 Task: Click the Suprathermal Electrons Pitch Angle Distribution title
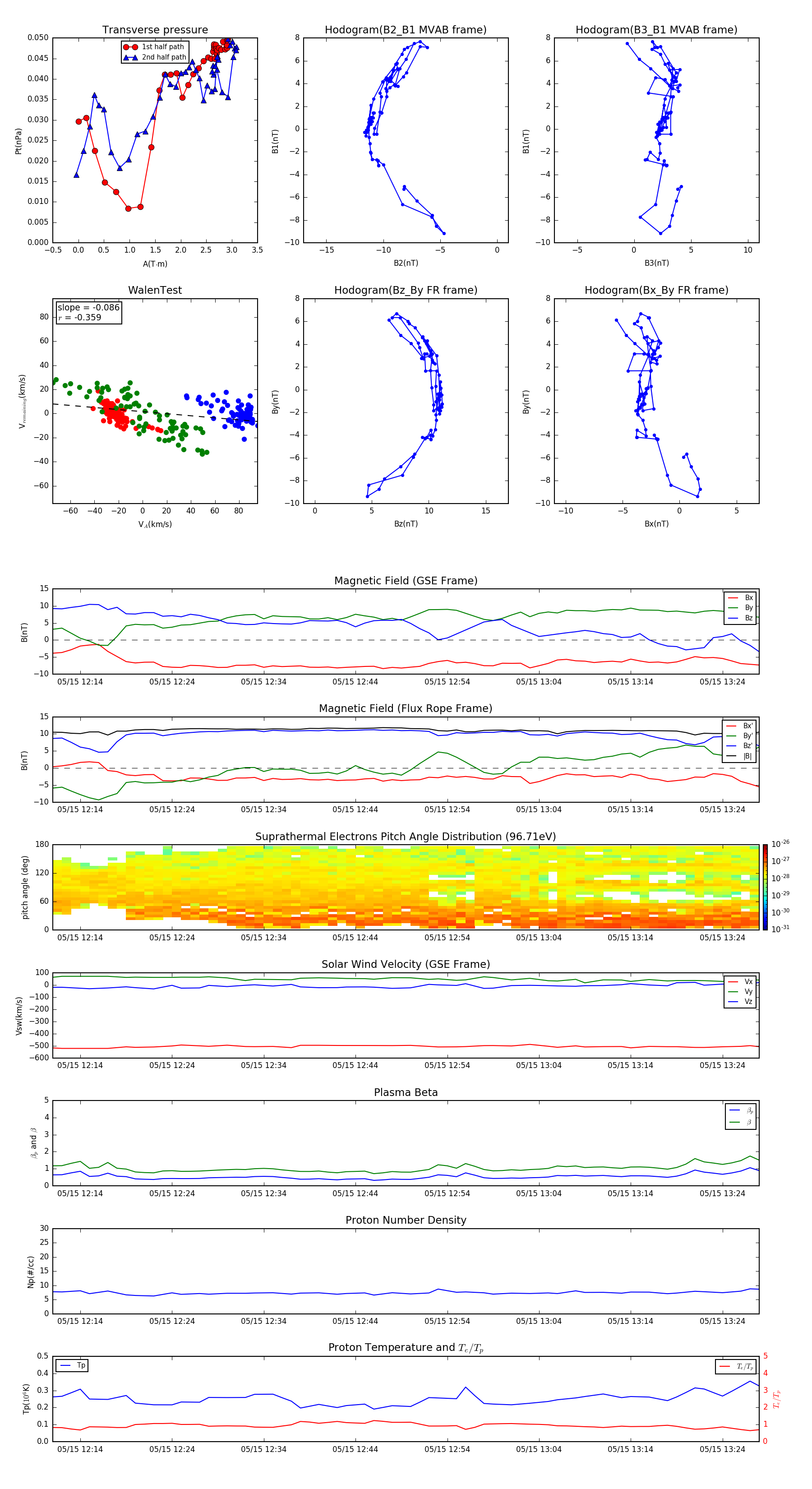coord(406,837)
